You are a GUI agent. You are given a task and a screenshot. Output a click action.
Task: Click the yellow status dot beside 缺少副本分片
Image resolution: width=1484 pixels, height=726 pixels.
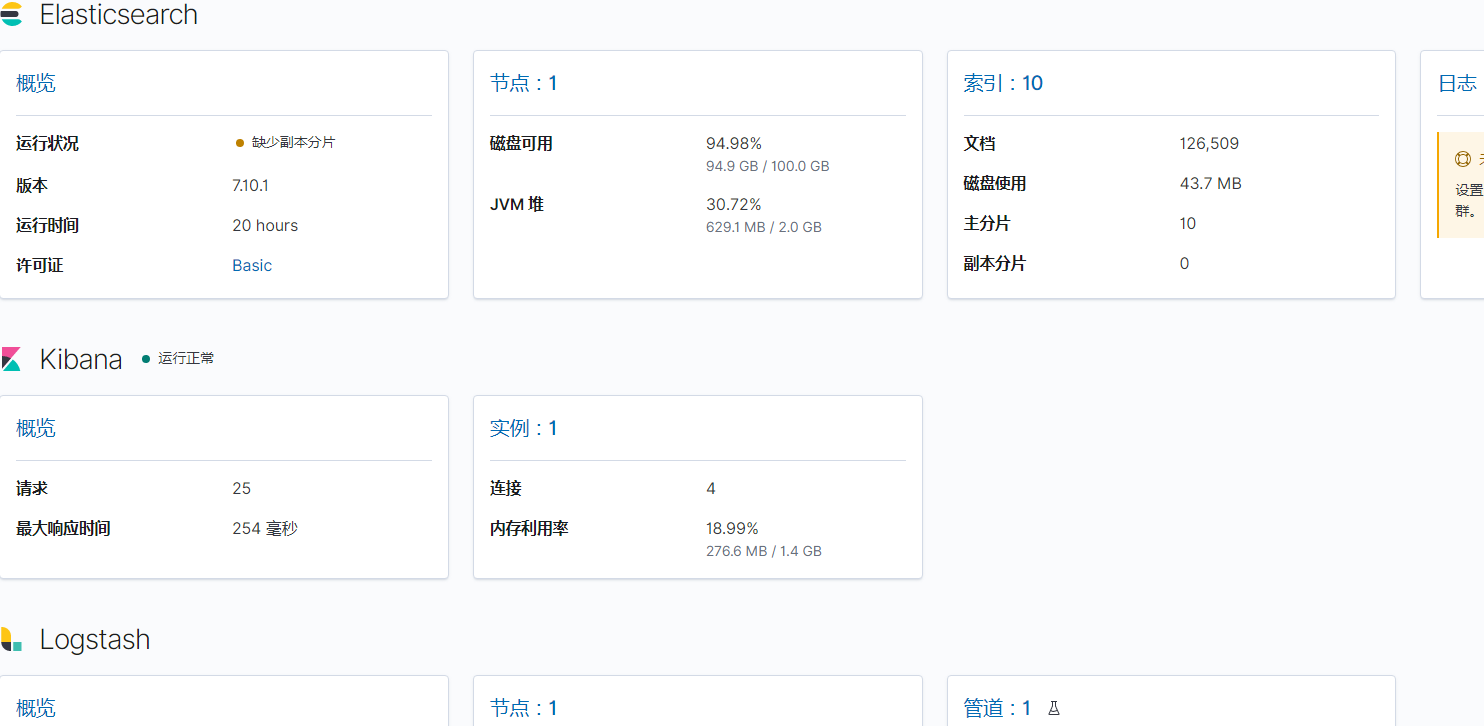pyautogui.click(x=238, y=142)
